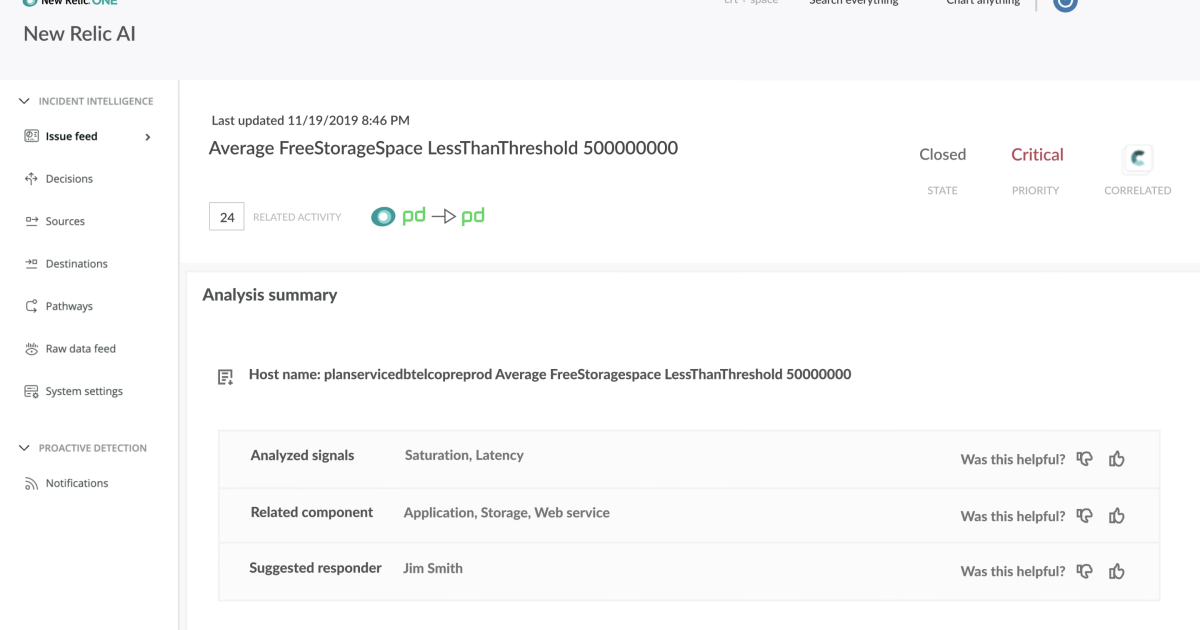
Task: Give thumbs down on Related component row
Action: click(1085, 515)
